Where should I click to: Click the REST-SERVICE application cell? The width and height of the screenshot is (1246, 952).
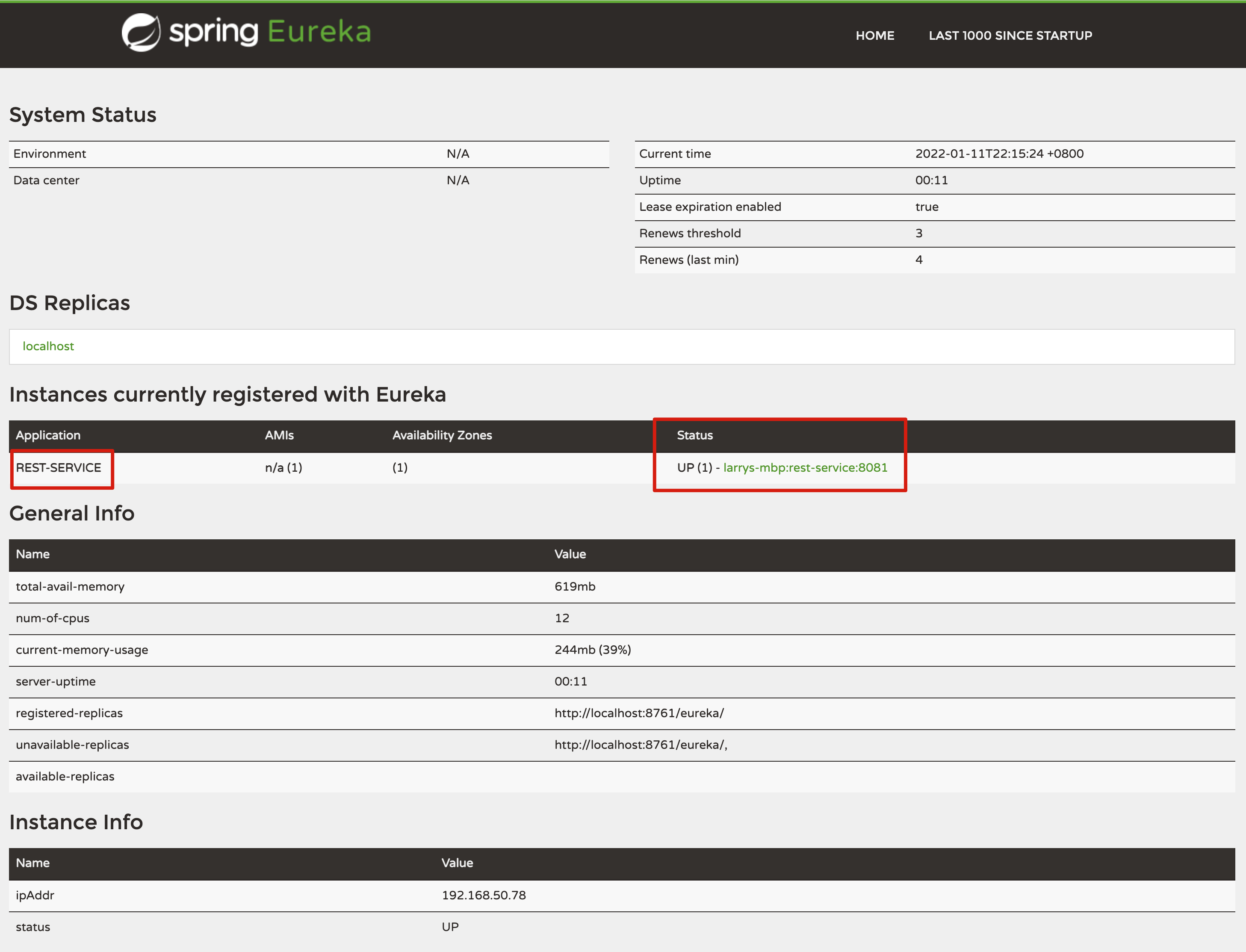(58, 467)
